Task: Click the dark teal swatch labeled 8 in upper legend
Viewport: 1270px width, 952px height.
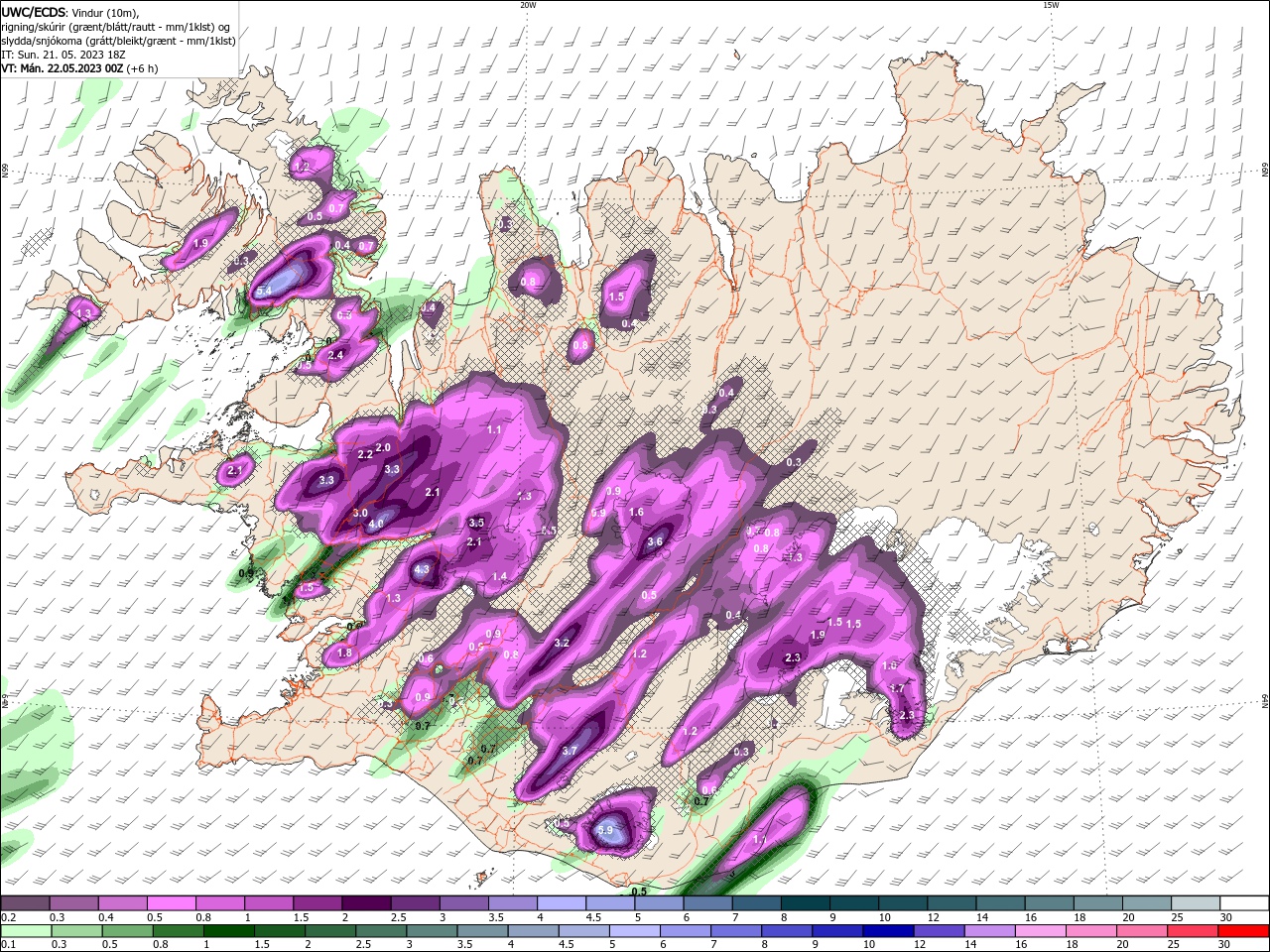Action: [x=806, y=903]
